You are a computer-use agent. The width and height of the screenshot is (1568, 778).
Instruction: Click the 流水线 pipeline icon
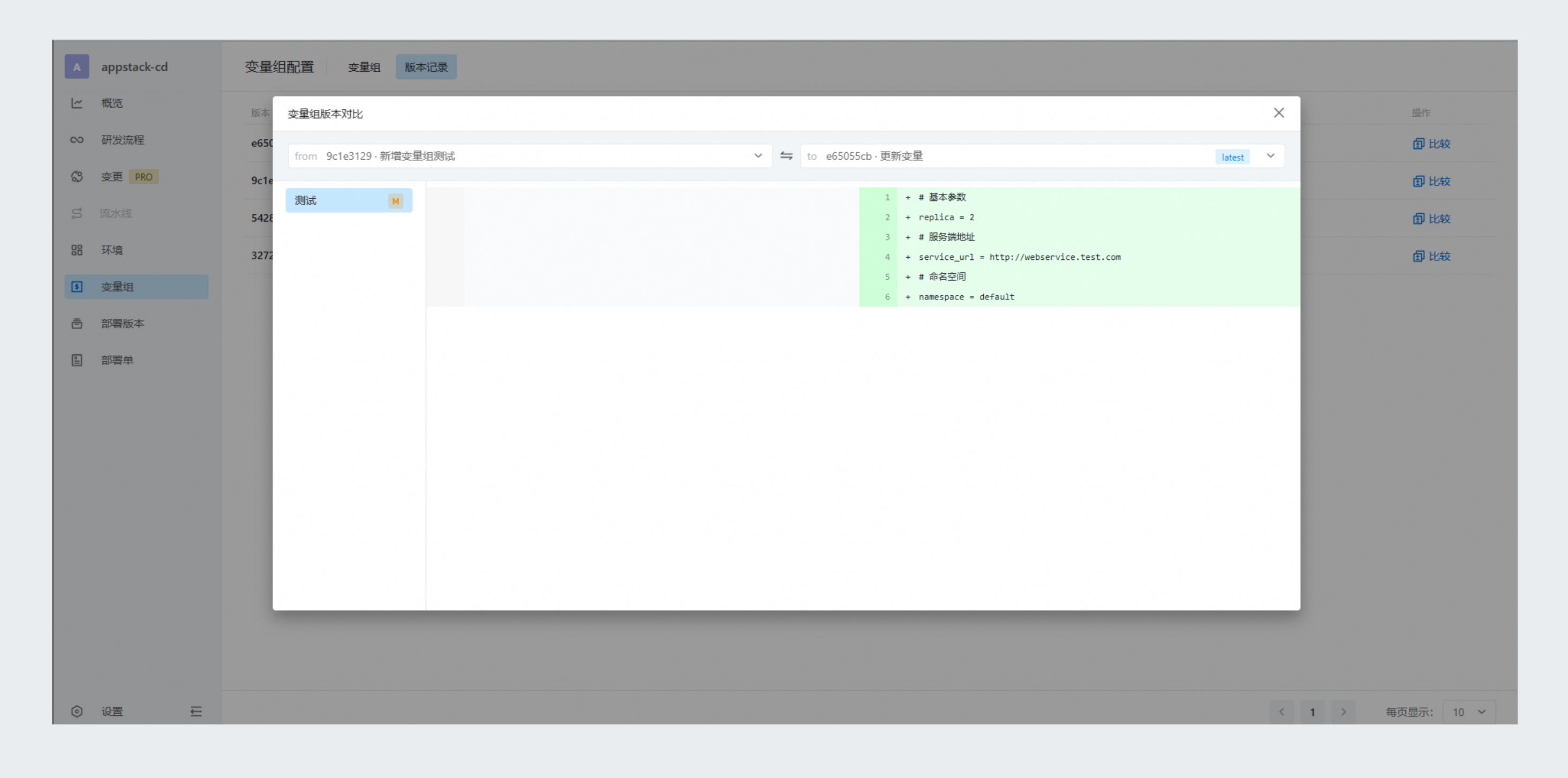pos(77,213)
